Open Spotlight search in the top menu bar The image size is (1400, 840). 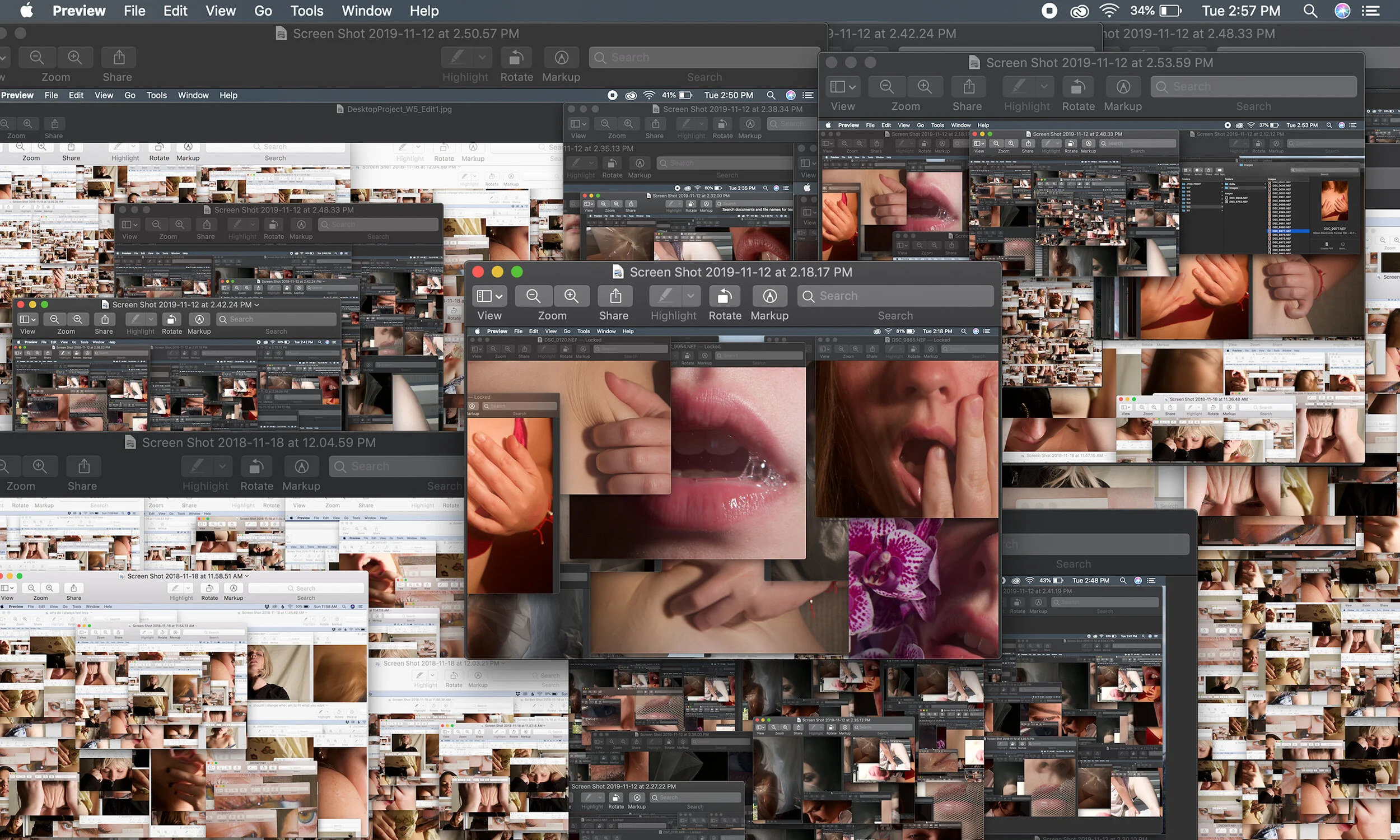pos(1309,11)
